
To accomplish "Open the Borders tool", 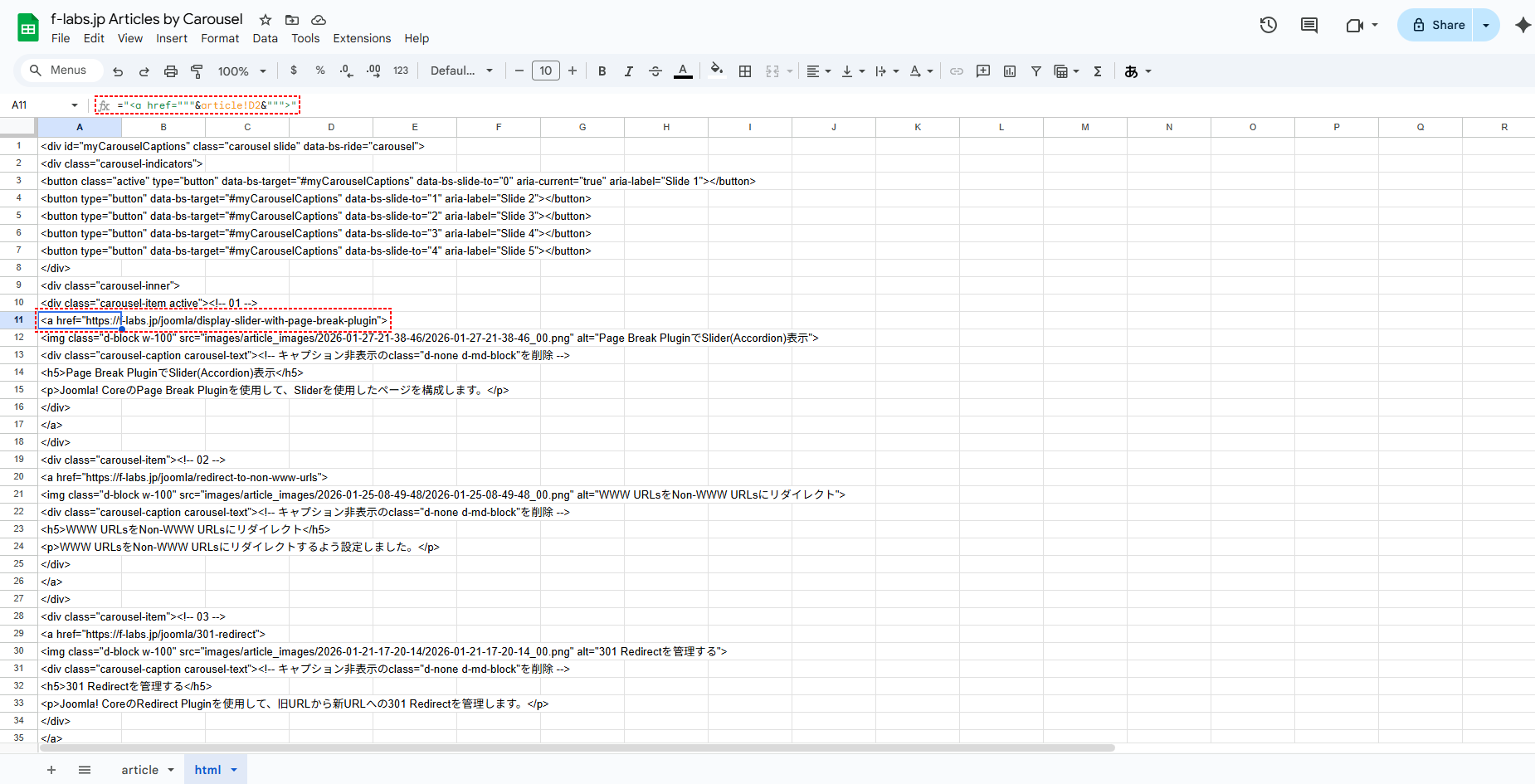I will [x=744, y=71].
